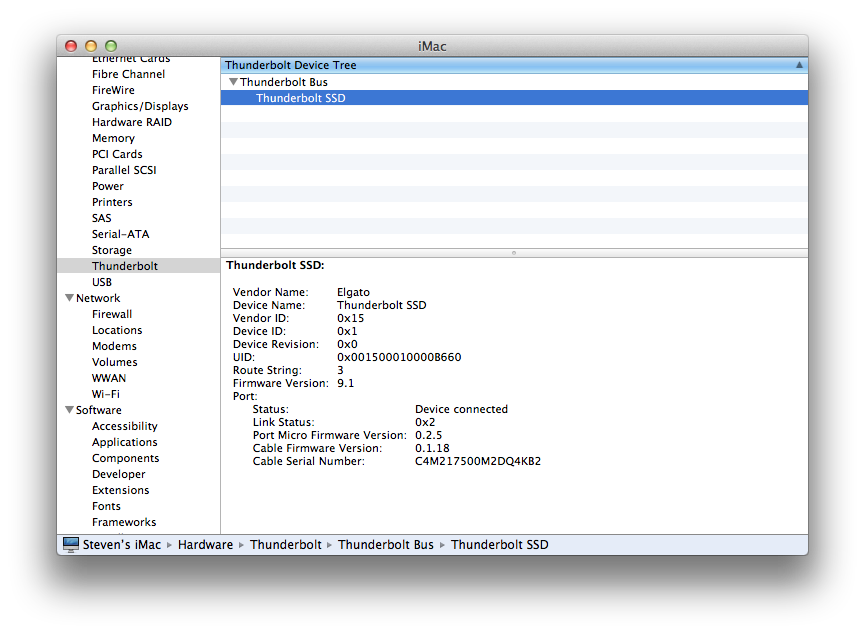Image resolution: width=865 pixels, height=634 pixels.
Task: Sort by Thunderbolt Device Tree column arrow
Action: click(799, 65)
